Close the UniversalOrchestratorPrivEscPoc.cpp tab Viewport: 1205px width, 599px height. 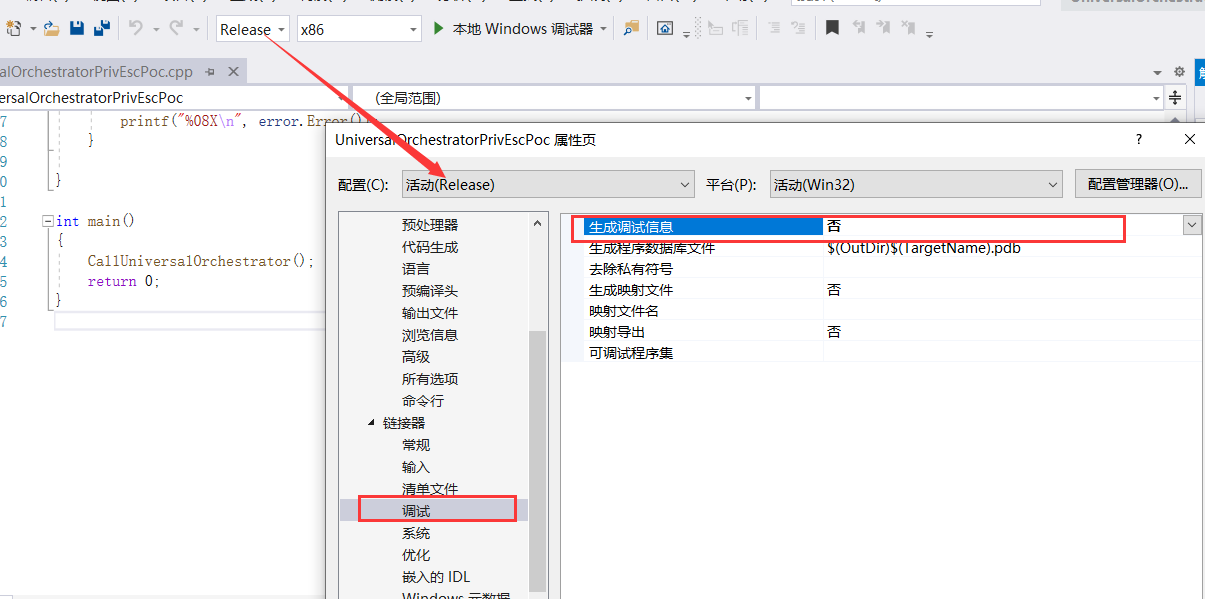click(x=234, y=72)
